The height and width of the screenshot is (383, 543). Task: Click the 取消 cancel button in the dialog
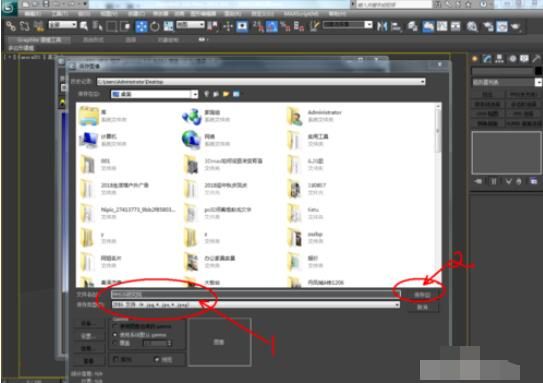[422, 307]
